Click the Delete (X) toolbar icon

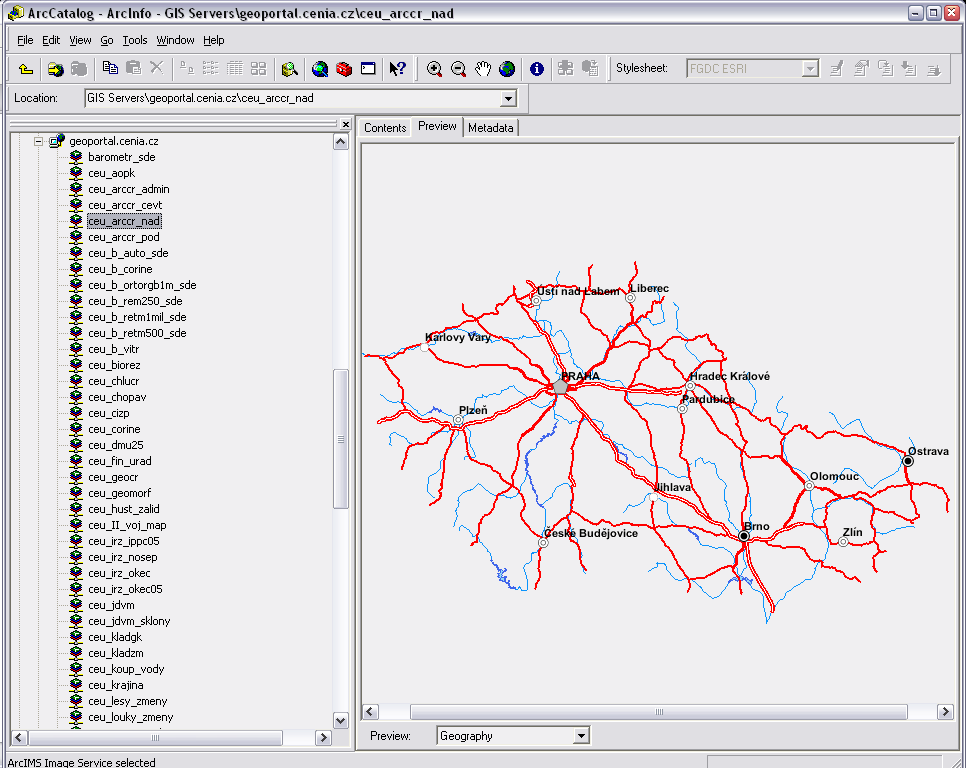(x=156, y=68)
